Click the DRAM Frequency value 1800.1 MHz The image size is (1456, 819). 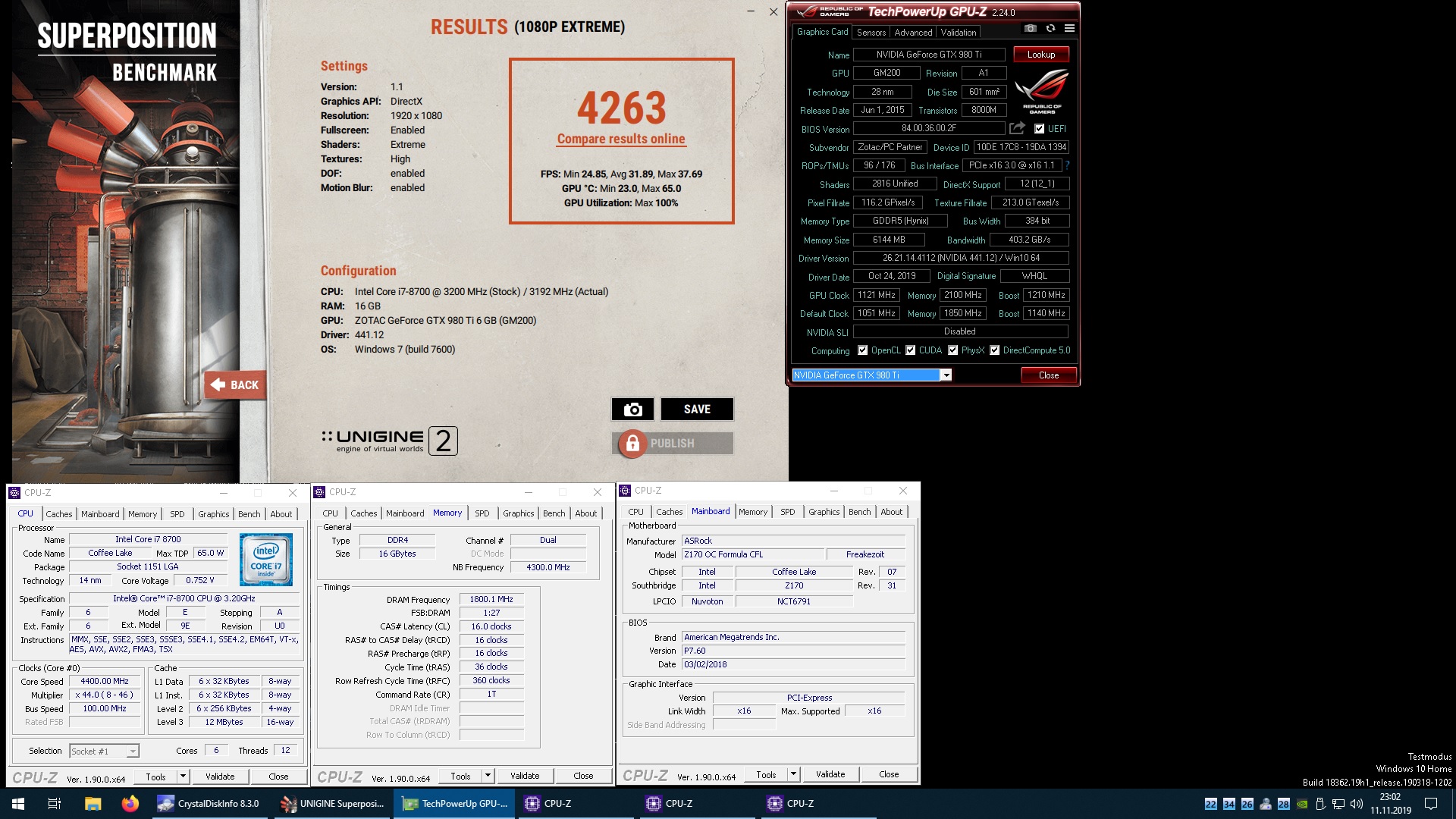[x=491, y=599]
